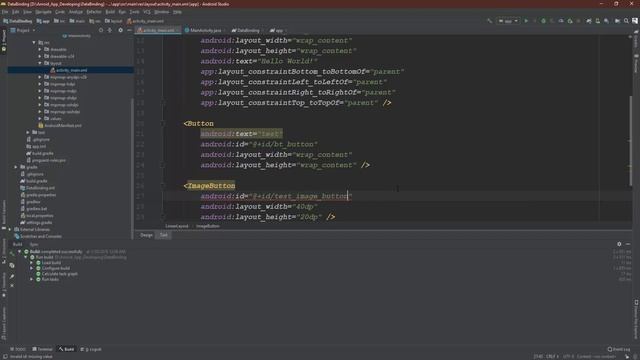Open the app run configuration dropdown
Viewport: 640px width, 360px height.
(x=508, y=21)
